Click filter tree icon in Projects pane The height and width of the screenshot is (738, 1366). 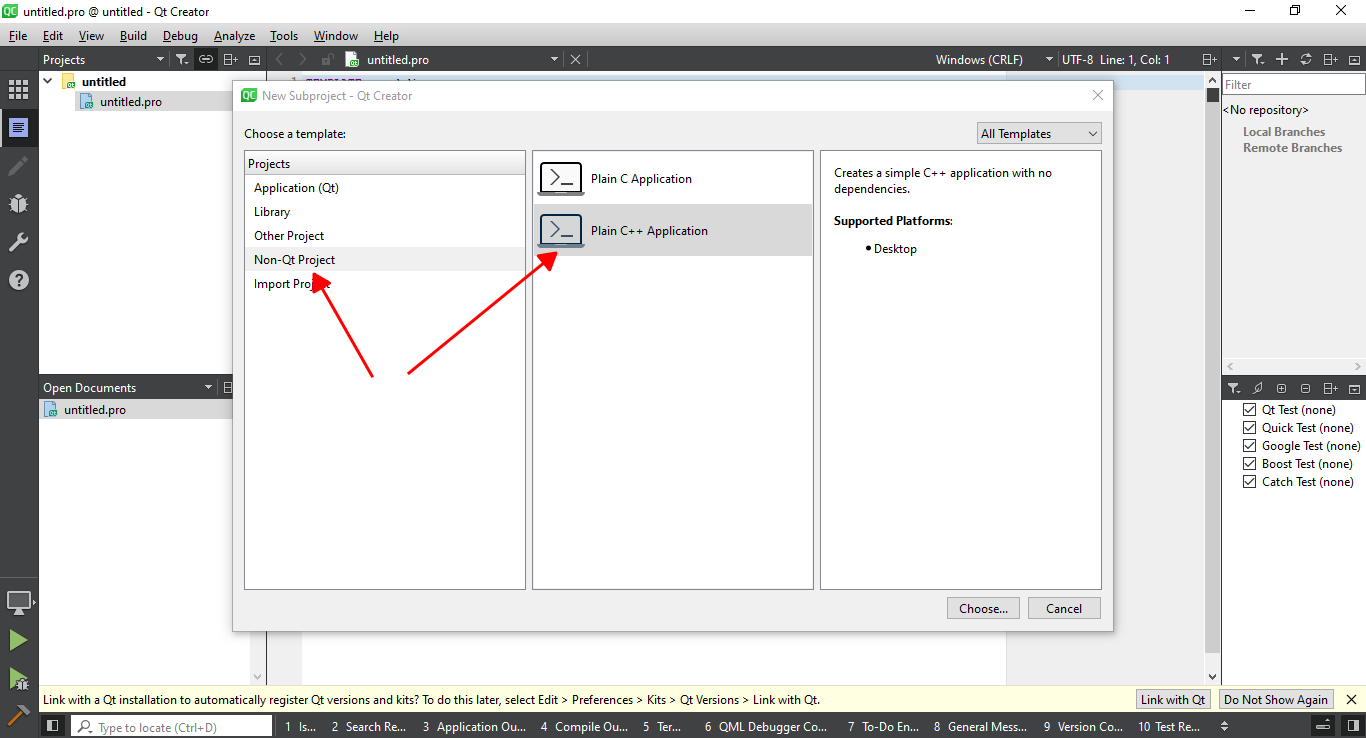pos(181,60)
